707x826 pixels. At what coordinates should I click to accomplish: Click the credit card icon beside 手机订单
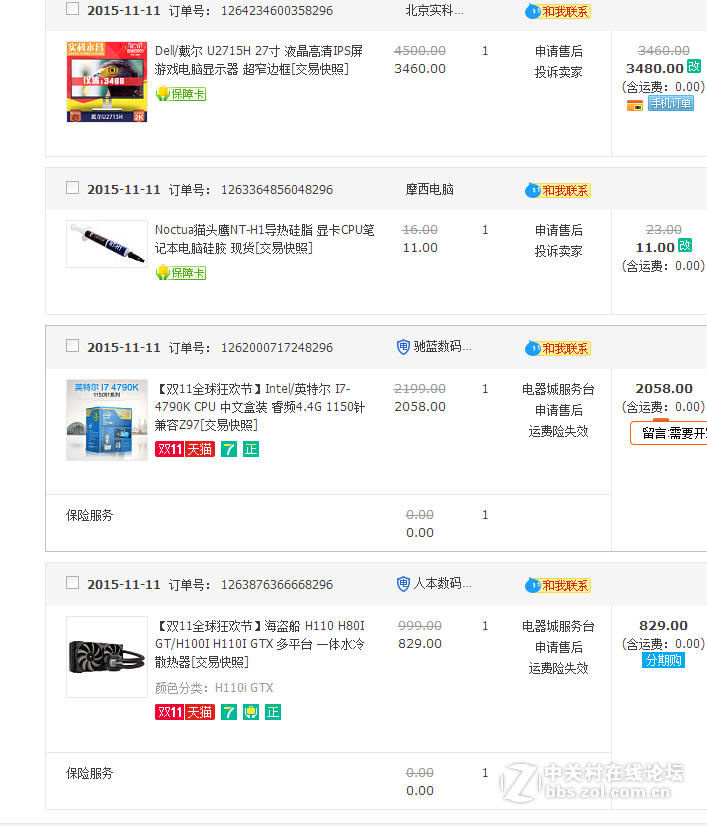click(635, 105)
